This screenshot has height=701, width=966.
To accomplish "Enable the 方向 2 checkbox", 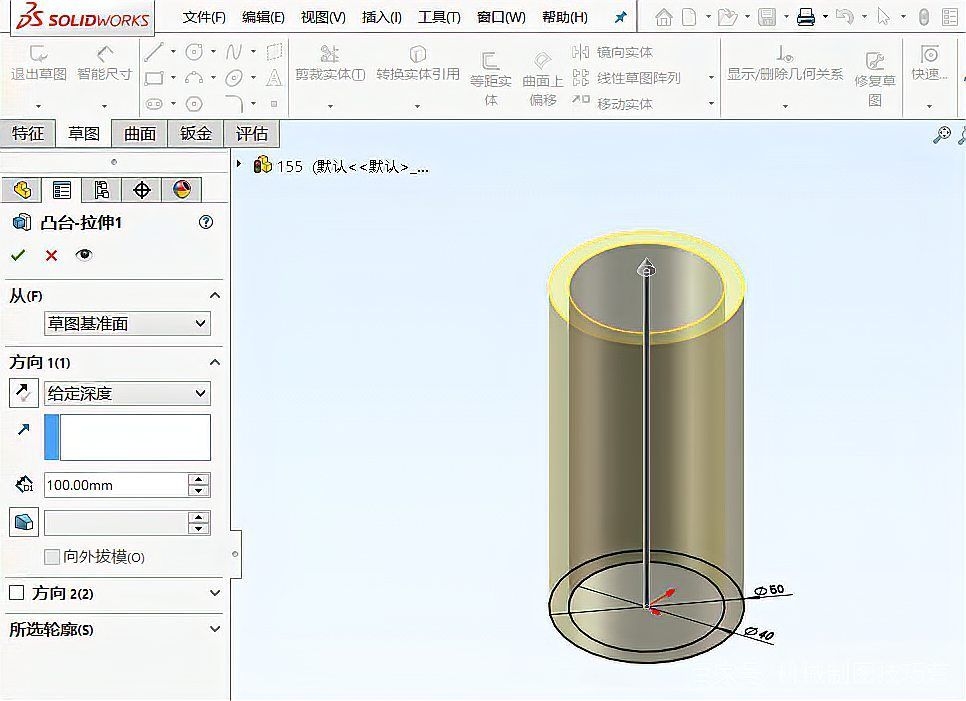I will pos(16,593).
